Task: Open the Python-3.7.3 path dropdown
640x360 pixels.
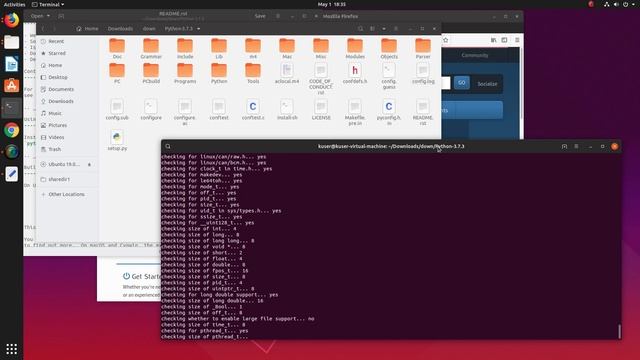Action: pyautogui.click(x=198, y=29)
